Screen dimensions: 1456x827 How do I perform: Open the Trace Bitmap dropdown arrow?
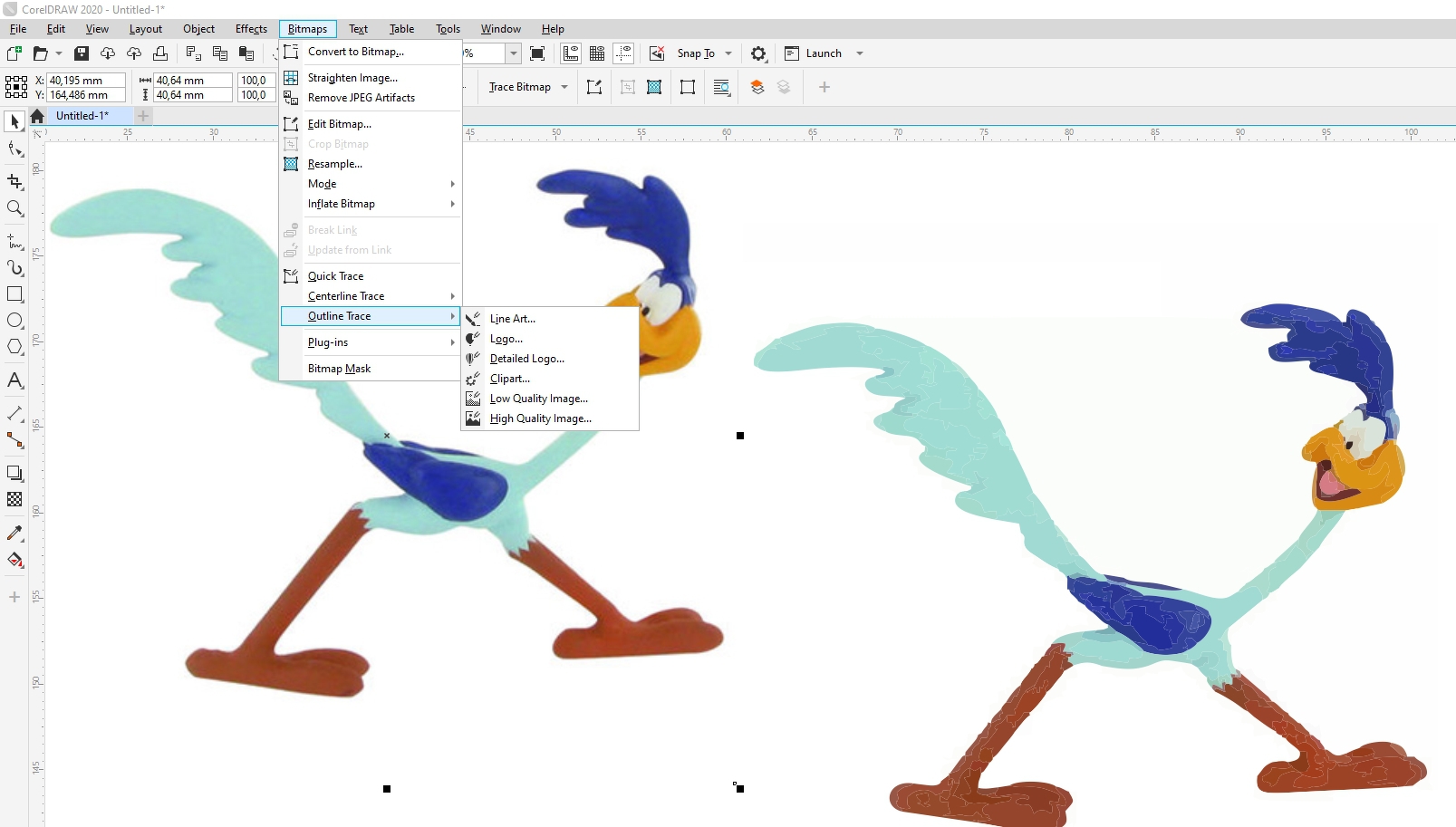pos(564,87)
